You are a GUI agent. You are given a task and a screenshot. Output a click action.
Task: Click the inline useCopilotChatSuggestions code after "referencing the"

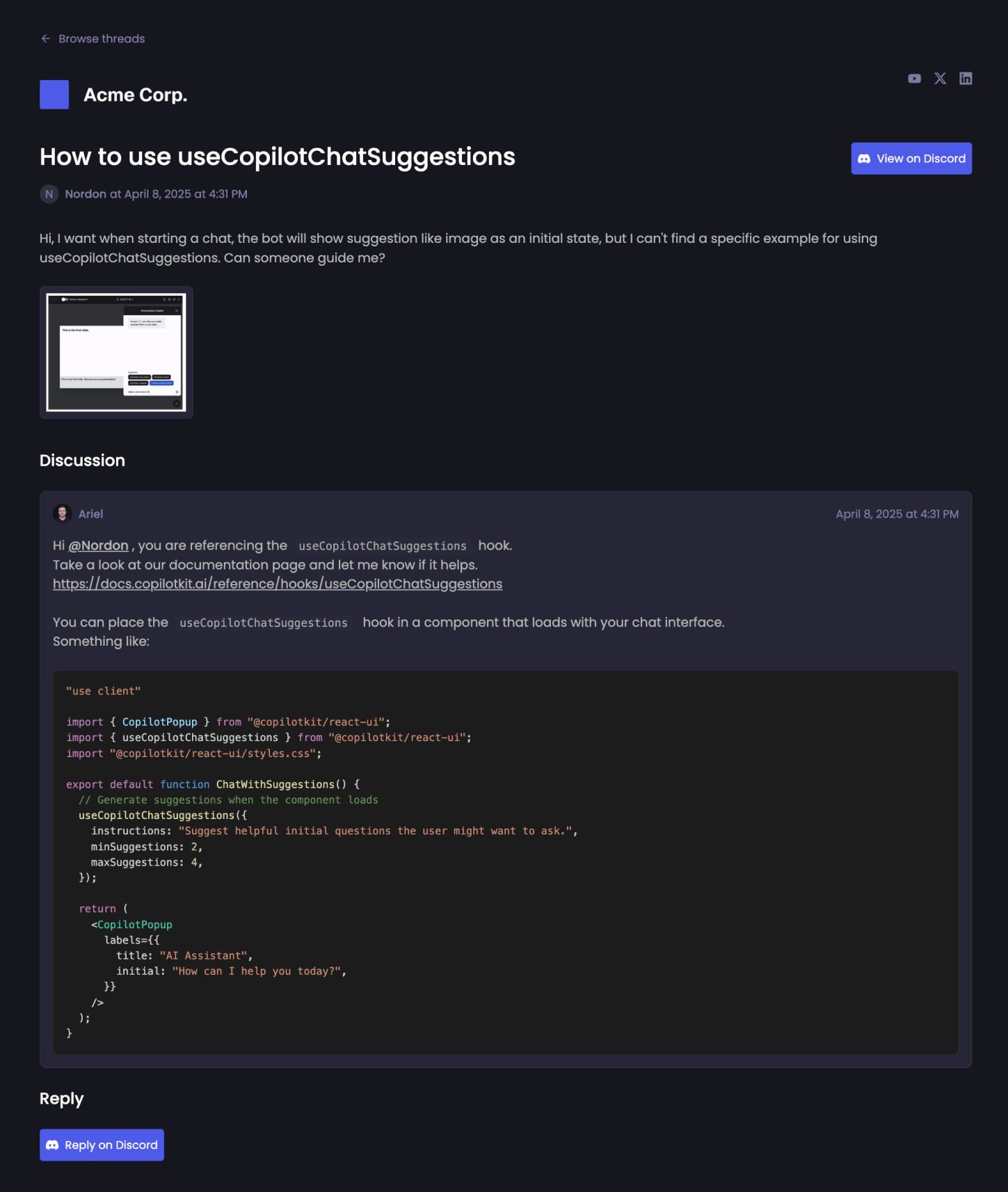tap(383, 546)
